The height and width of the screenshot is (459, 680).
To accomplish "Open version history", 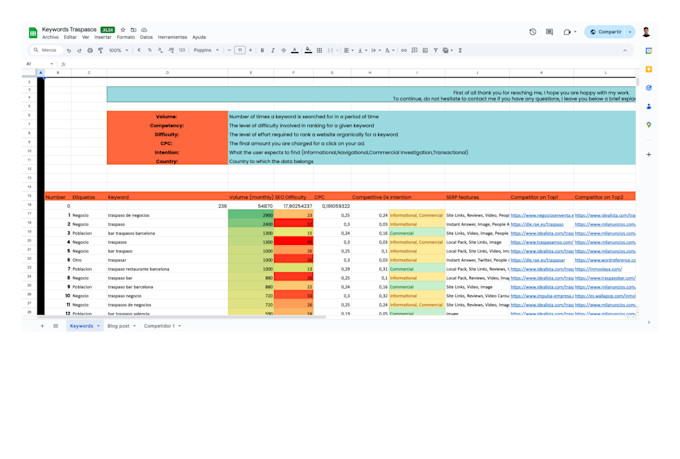I will coord(533,32).
